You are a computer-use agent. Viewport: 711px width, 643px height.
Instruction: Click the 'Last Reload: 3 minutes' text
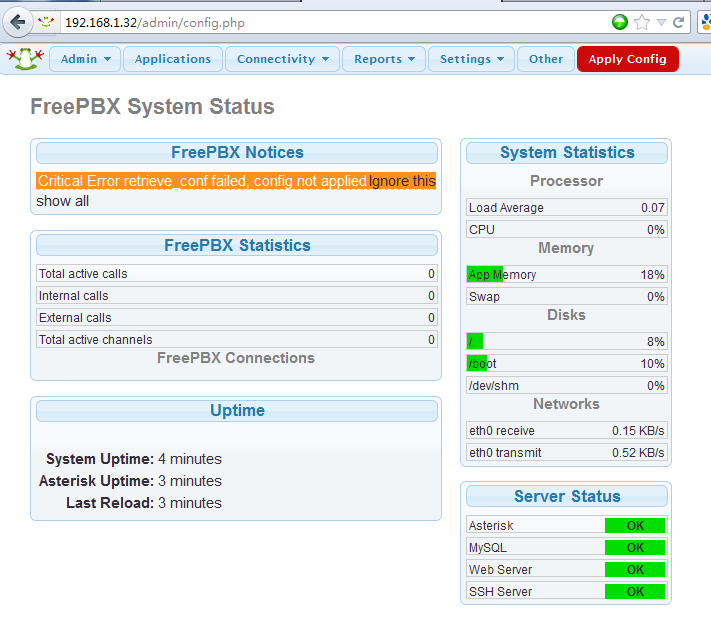click(x=144, y=503)
